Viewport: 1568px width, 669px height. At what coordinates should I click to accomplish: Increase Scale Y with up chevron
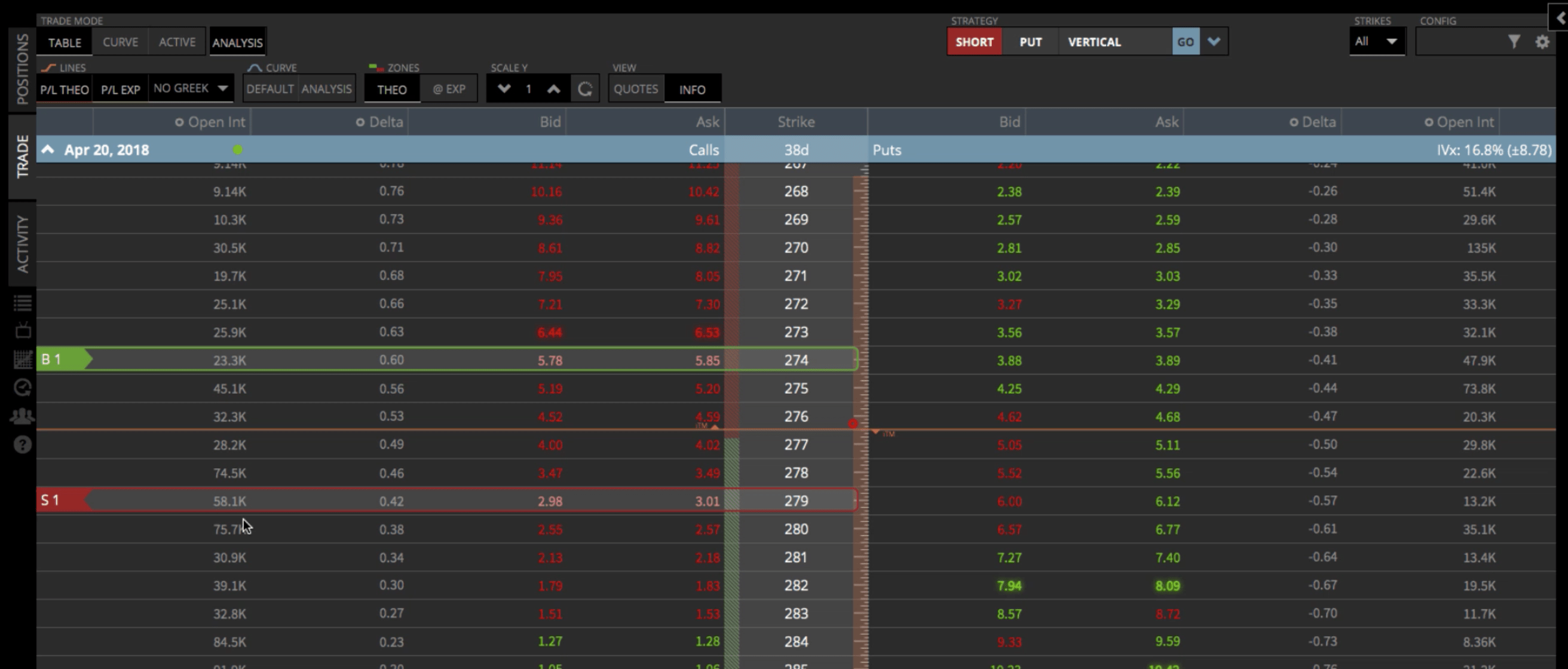point(553,89)
